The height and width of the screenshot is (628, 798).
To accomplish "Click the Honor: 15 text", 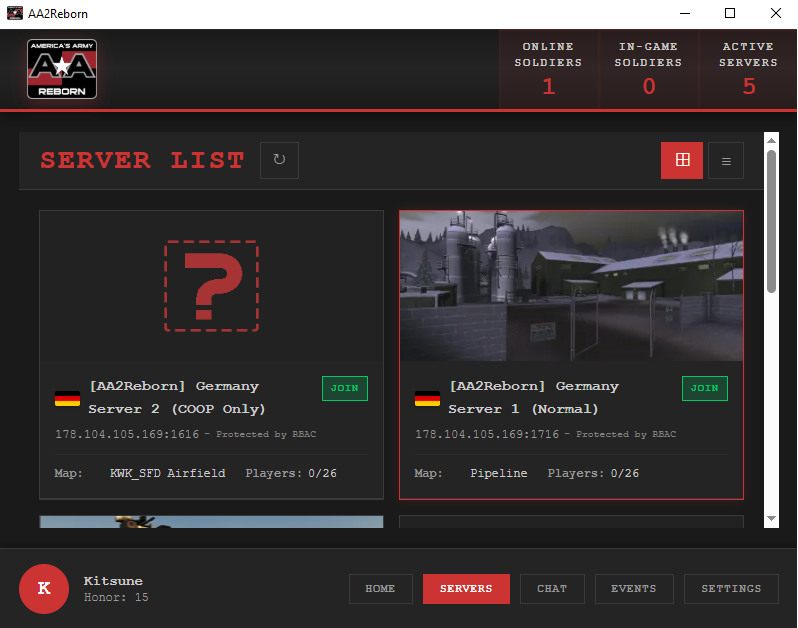I will click(x=116, y=597).
